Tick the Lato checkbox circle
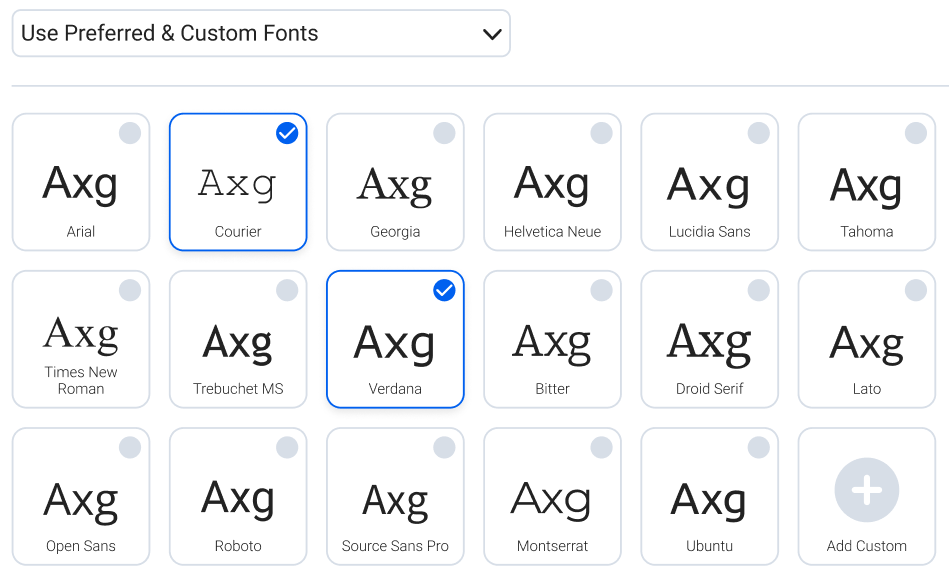The image size is (949, 578). pyautogui.click(x=916, y=291)
